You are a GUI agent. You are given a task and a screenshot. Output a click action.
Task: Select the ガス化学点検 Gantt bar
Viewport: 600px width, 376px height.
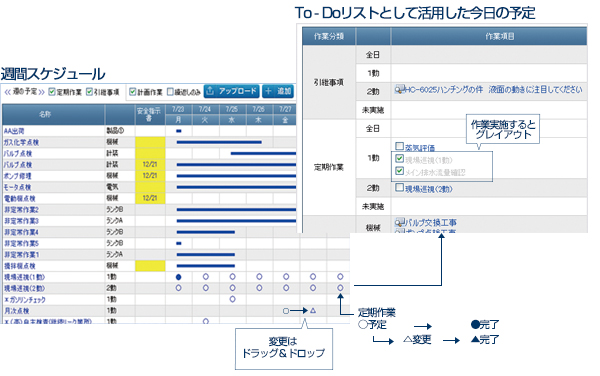tap(219, 142)
